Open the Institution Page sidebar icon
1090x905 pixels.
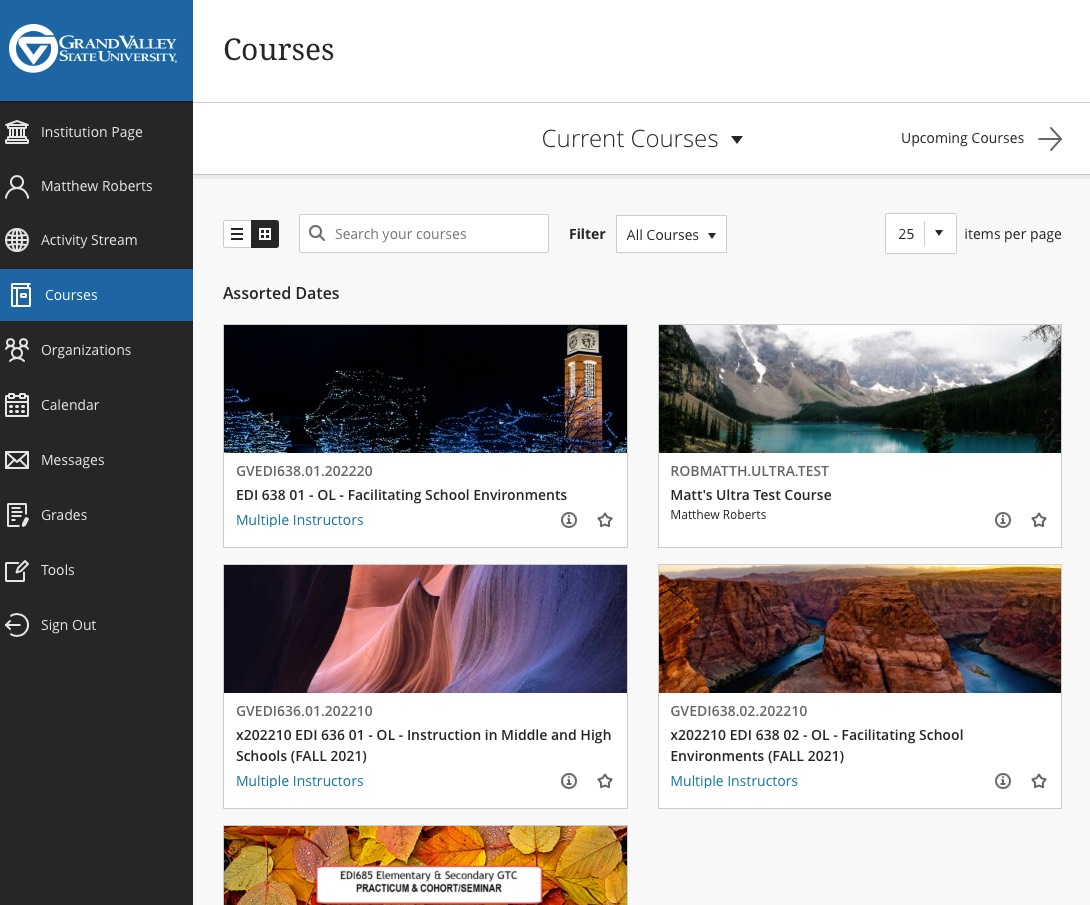click(x=17, y=132)
